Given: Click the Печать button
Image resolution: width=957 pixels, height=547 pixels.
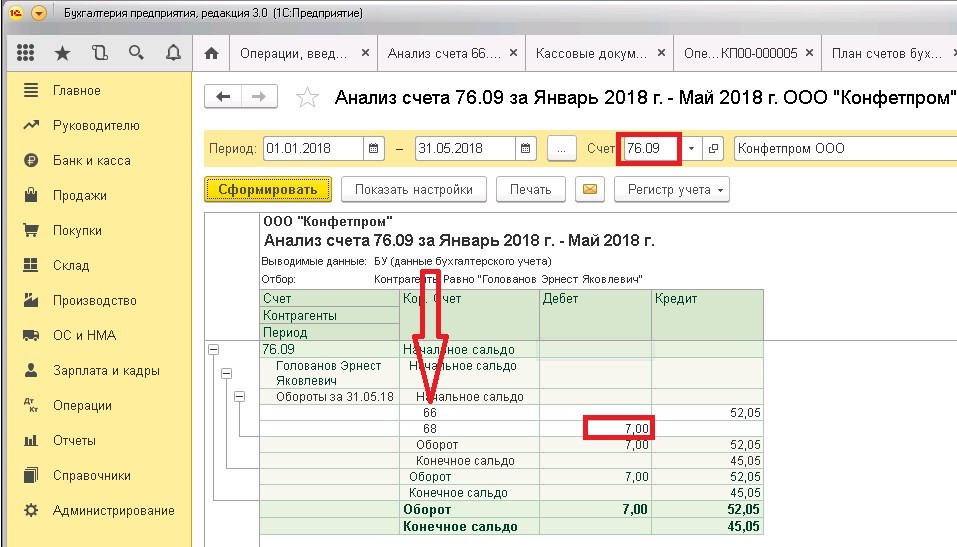Looking at the screenshot, I should [x=530, y=189].
